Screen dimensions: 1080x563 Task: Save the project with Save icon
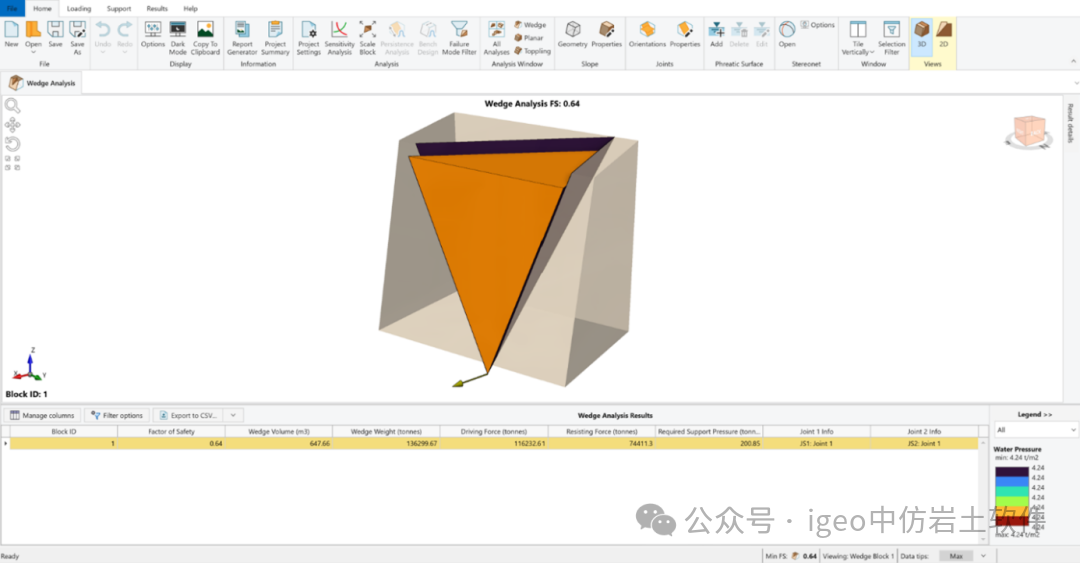click(55, 34)
